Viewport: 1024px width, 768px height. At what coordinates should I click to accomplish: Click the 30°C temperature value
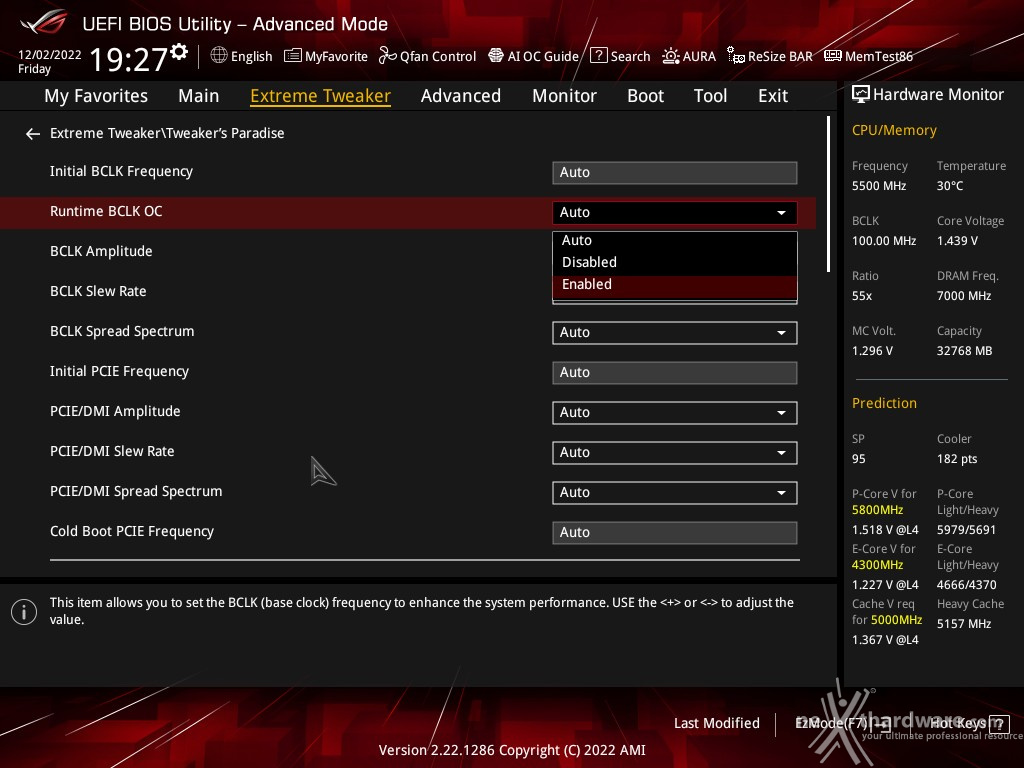pos(950,186)
